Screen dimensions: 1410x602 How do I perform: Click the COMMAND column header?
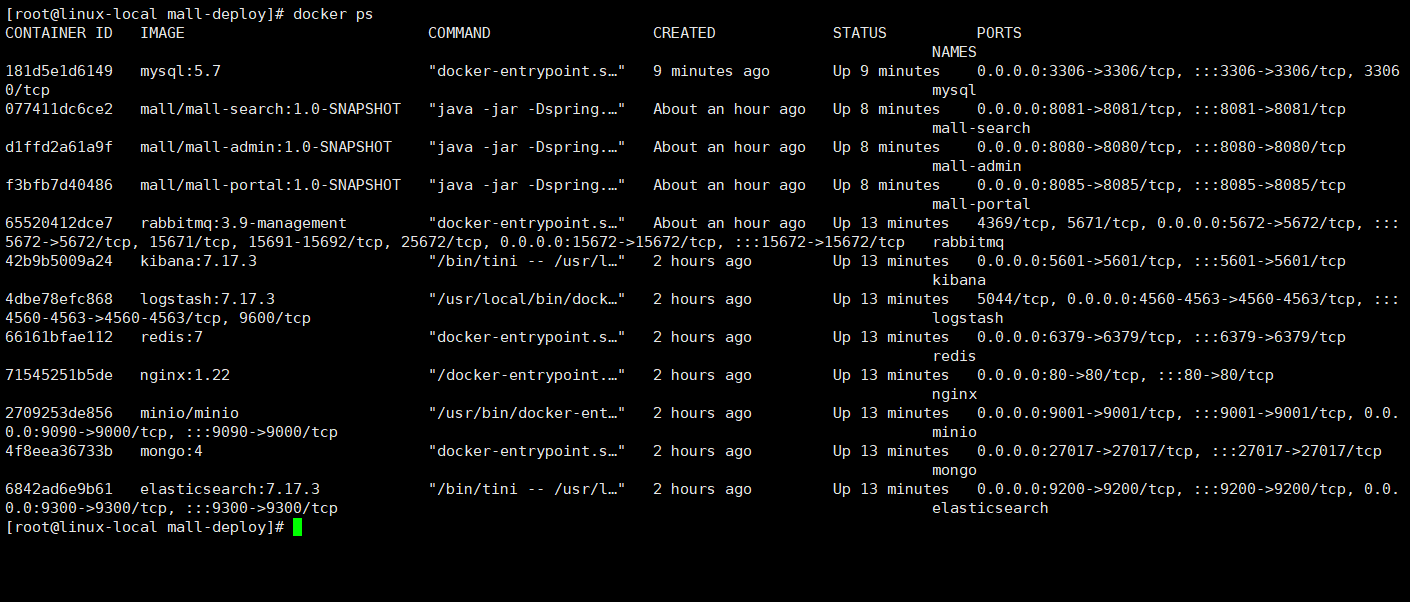(x=459, y=33)
